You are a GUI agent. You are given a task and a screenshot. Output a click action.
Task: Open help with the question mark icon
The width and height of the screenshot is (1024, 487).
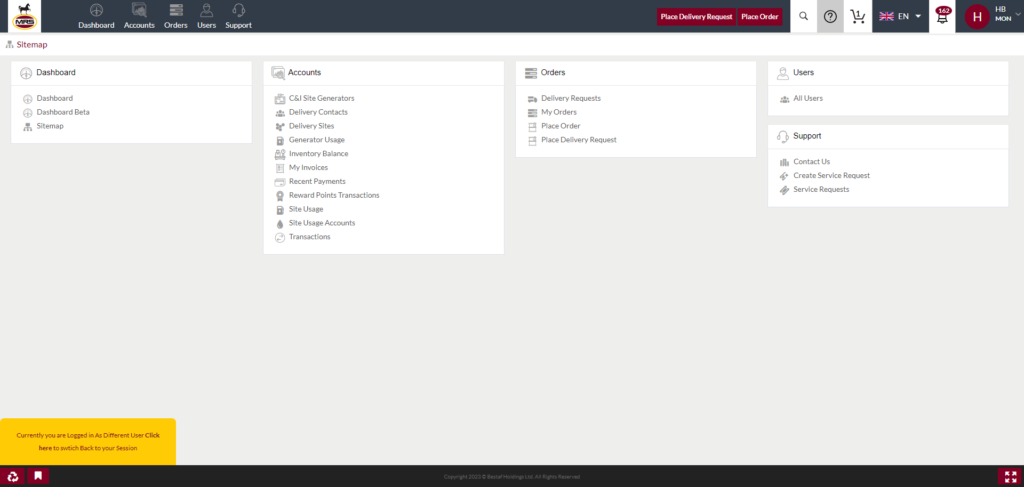(830, 16)
